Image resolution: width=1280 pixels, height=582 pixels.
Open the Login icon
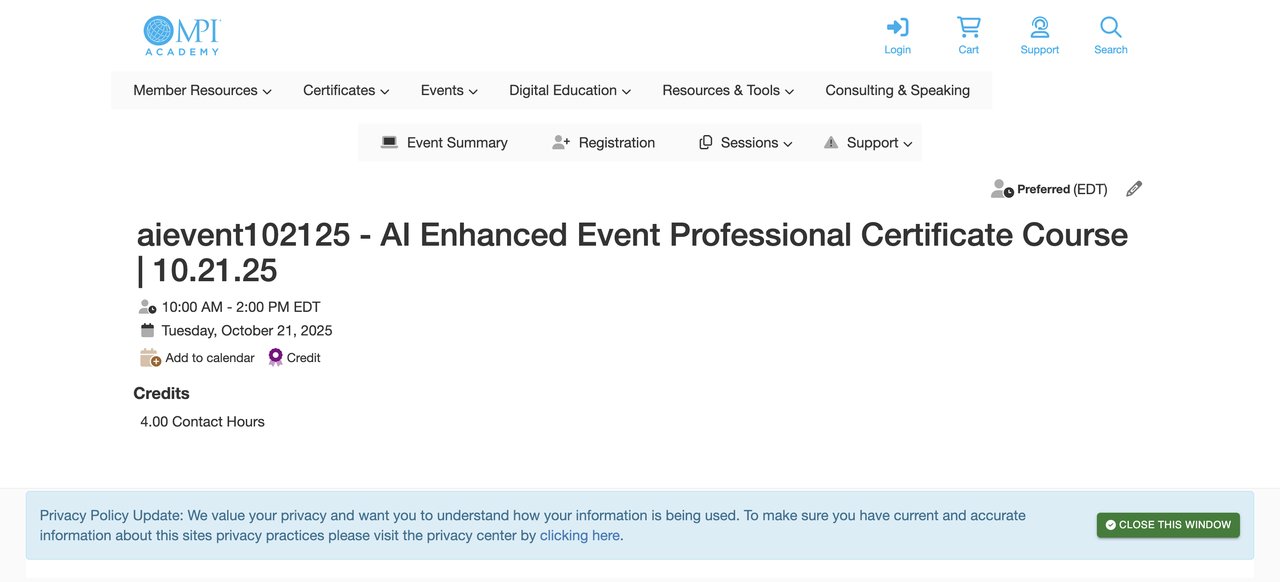pos(897,28)
